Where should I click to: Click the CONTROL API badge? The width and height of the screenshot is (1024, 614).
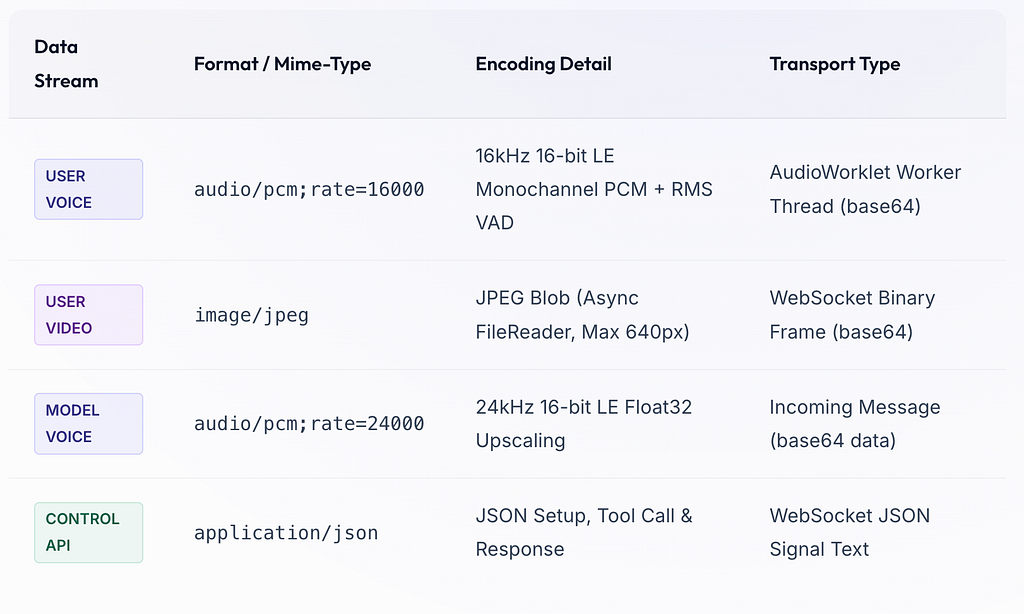(x=88, y=532)
